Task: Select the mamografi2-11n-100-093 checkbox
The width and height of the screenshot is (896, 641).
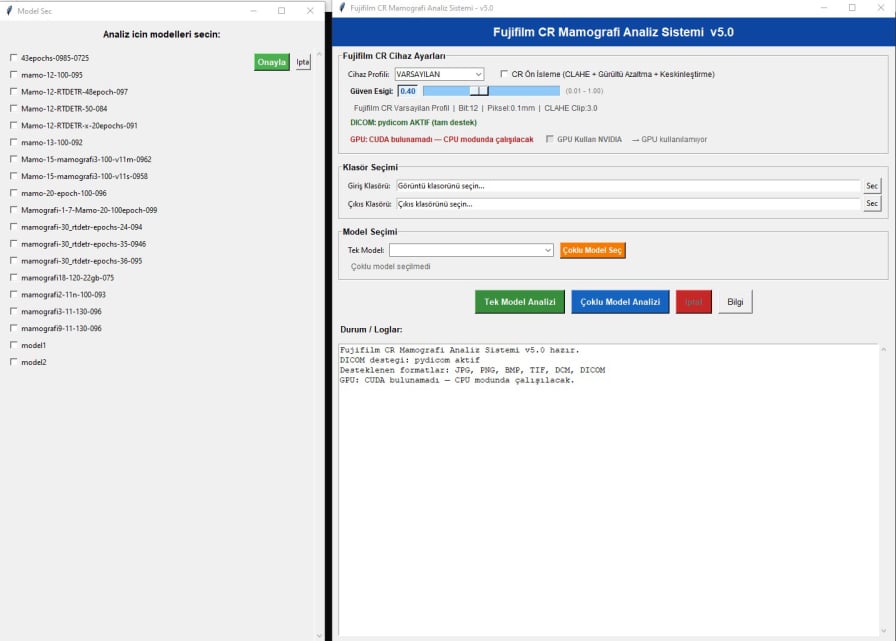Action: (13, 294)
